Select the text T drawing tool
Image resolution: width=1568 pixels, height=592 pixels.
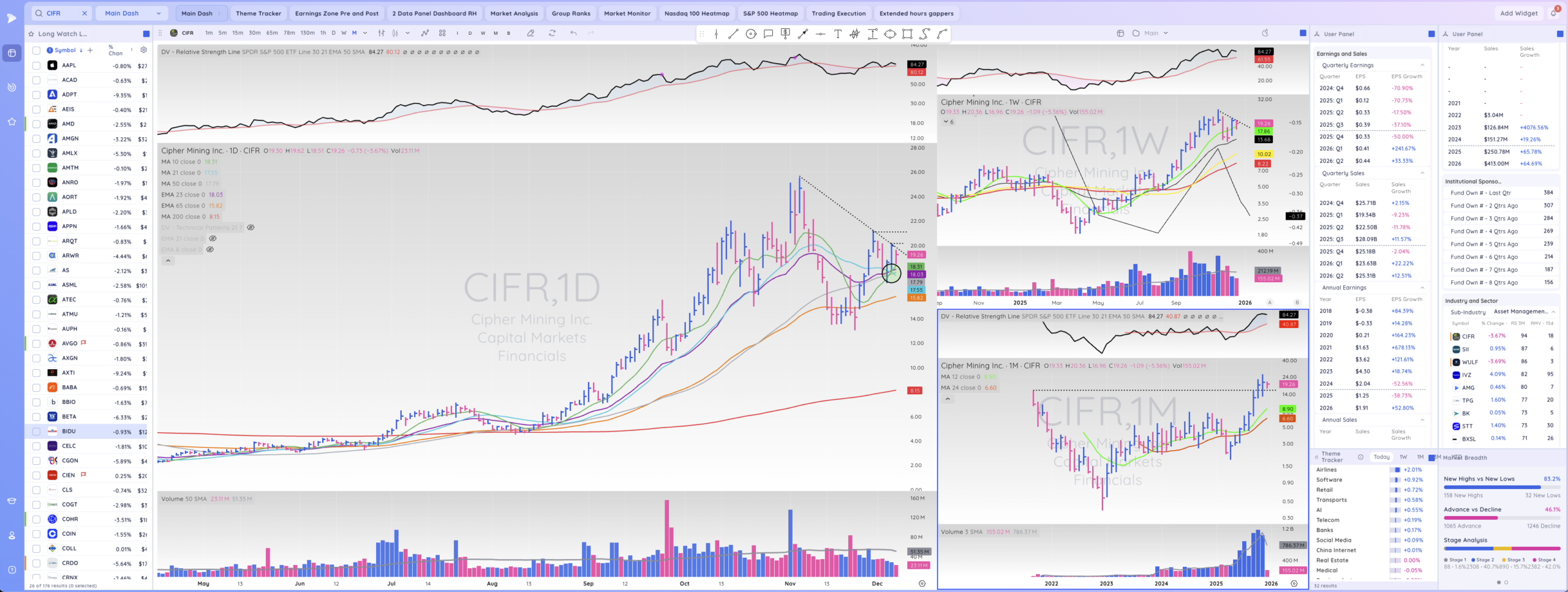[x=837, y=34]
